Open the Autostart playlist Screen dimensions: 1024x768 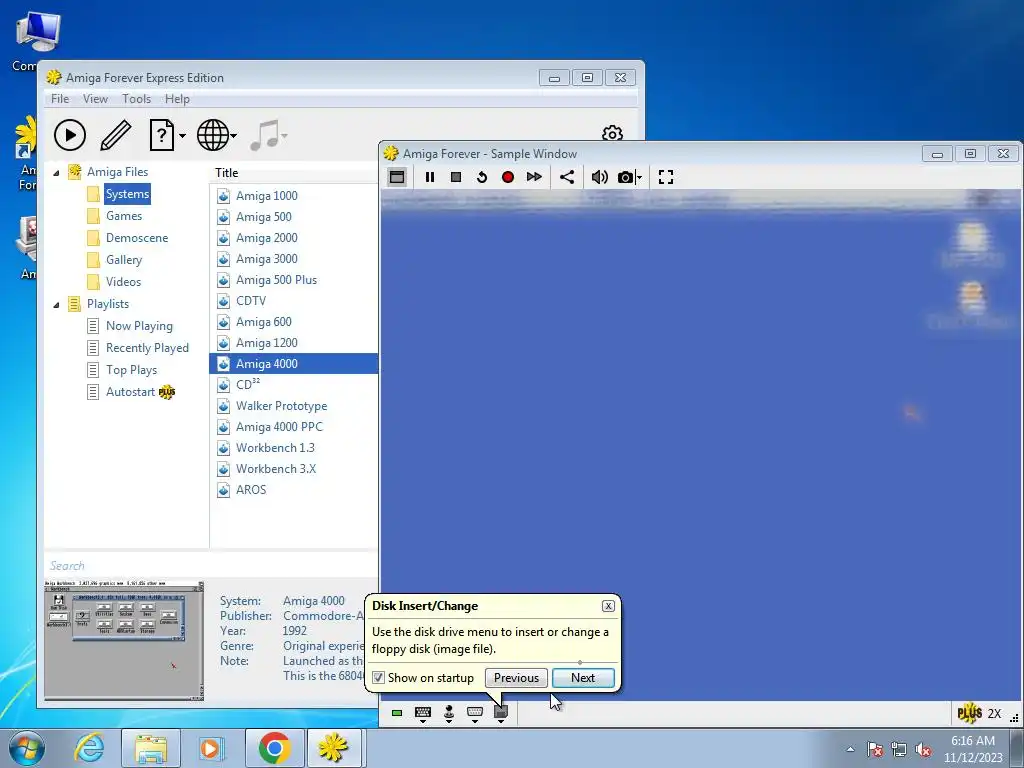coord(131,392)
